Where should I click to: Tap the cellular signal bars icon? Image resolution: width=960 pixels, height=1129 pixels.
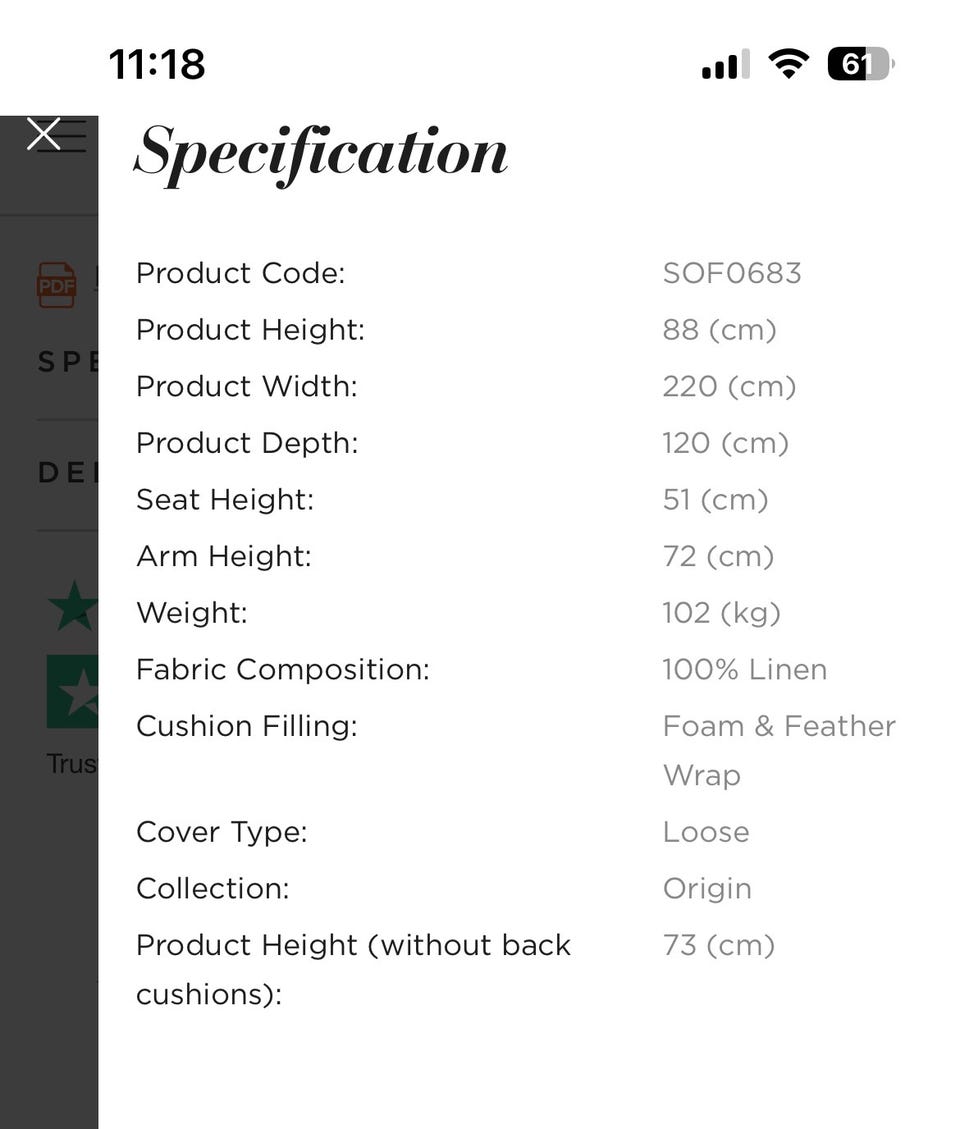pyautogui.click(x=725, y=66)
